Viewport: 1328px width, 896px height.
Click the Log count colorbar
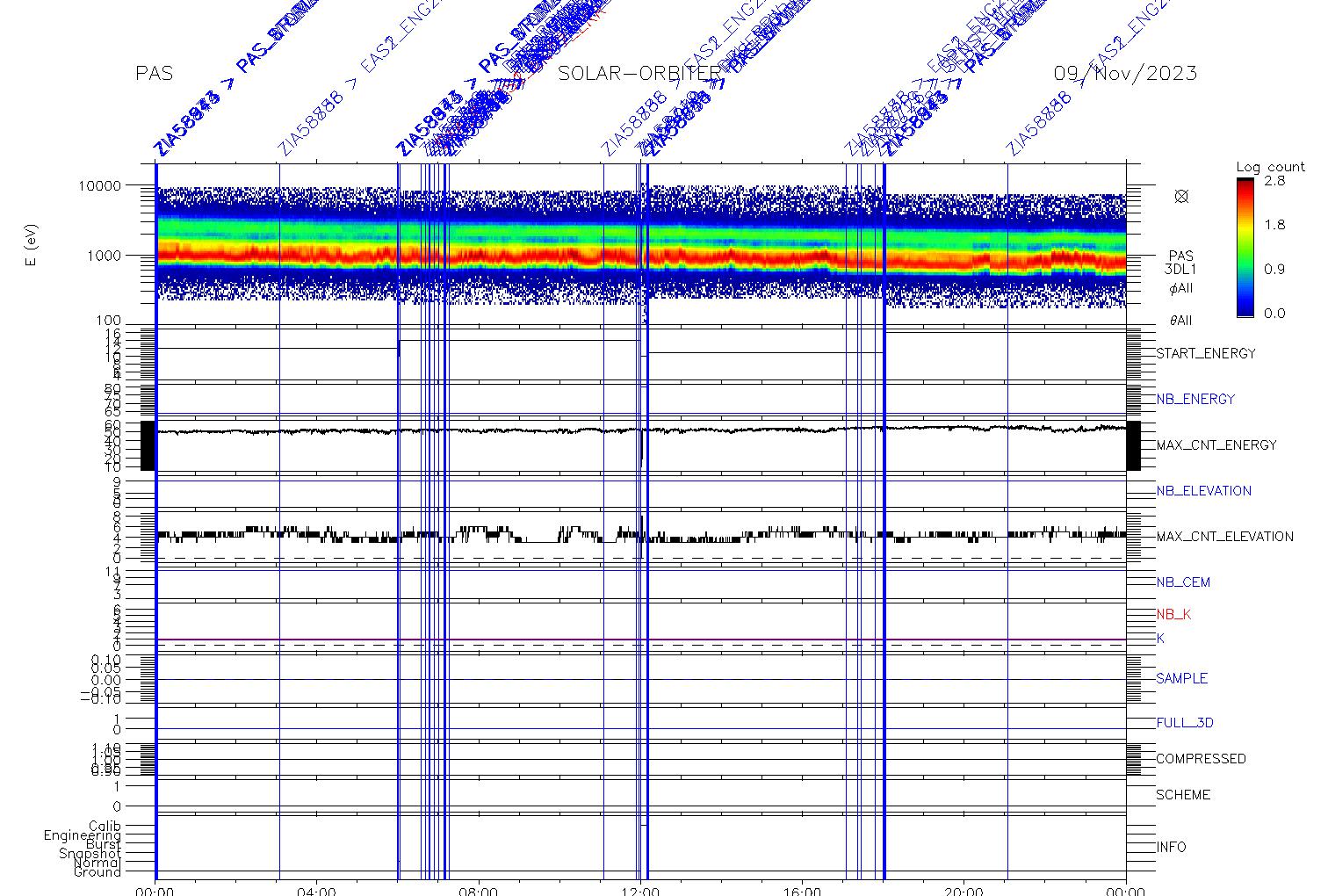(x=1245, y=247)
